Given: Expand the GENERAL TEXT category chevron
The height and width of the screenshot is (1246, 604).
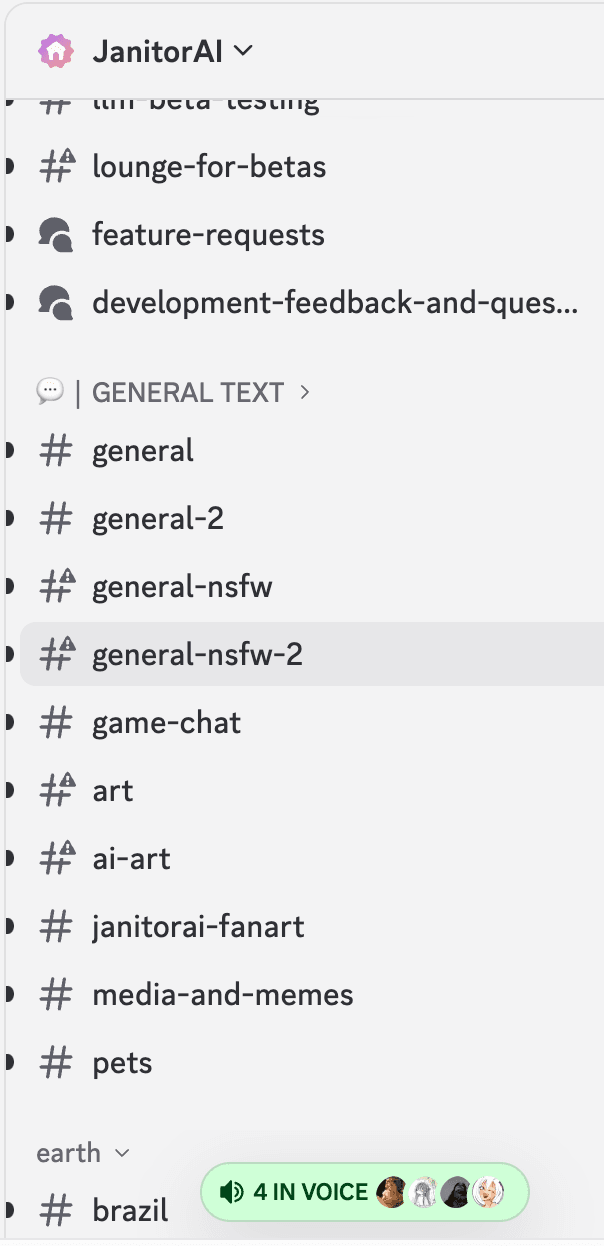Looking at the screenshot, I should 305,393.
